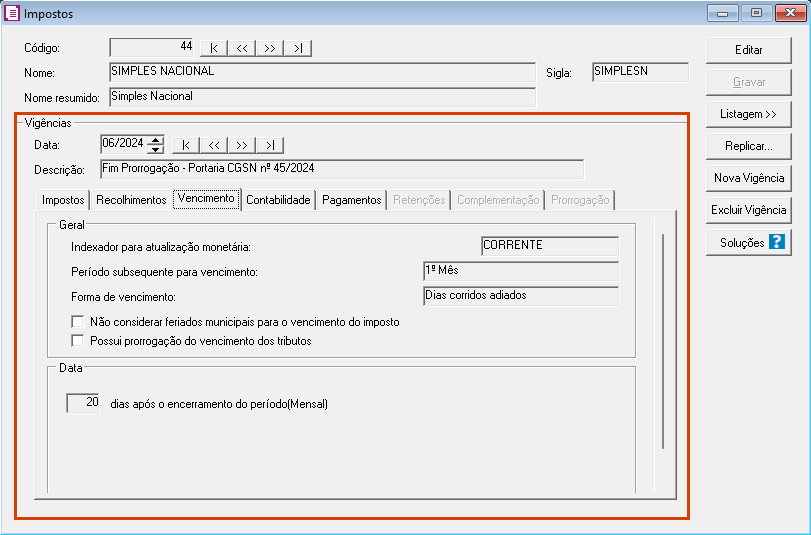Open Período subsequente para vencimento dropdown
This screenshot has height=535, width=811.
[x=521, y=271]
